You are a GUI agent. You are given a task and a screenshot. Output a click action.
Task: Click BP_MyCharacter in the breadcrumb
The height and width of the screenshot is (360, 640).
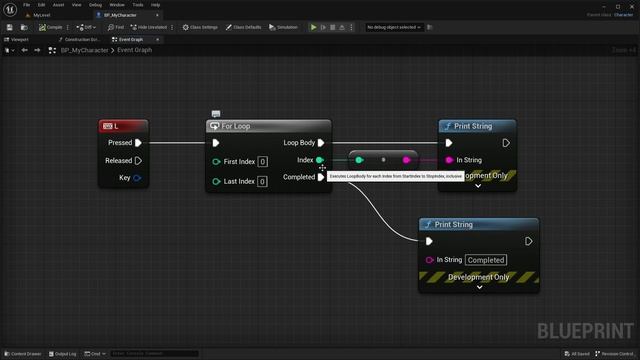pos(84,50)
